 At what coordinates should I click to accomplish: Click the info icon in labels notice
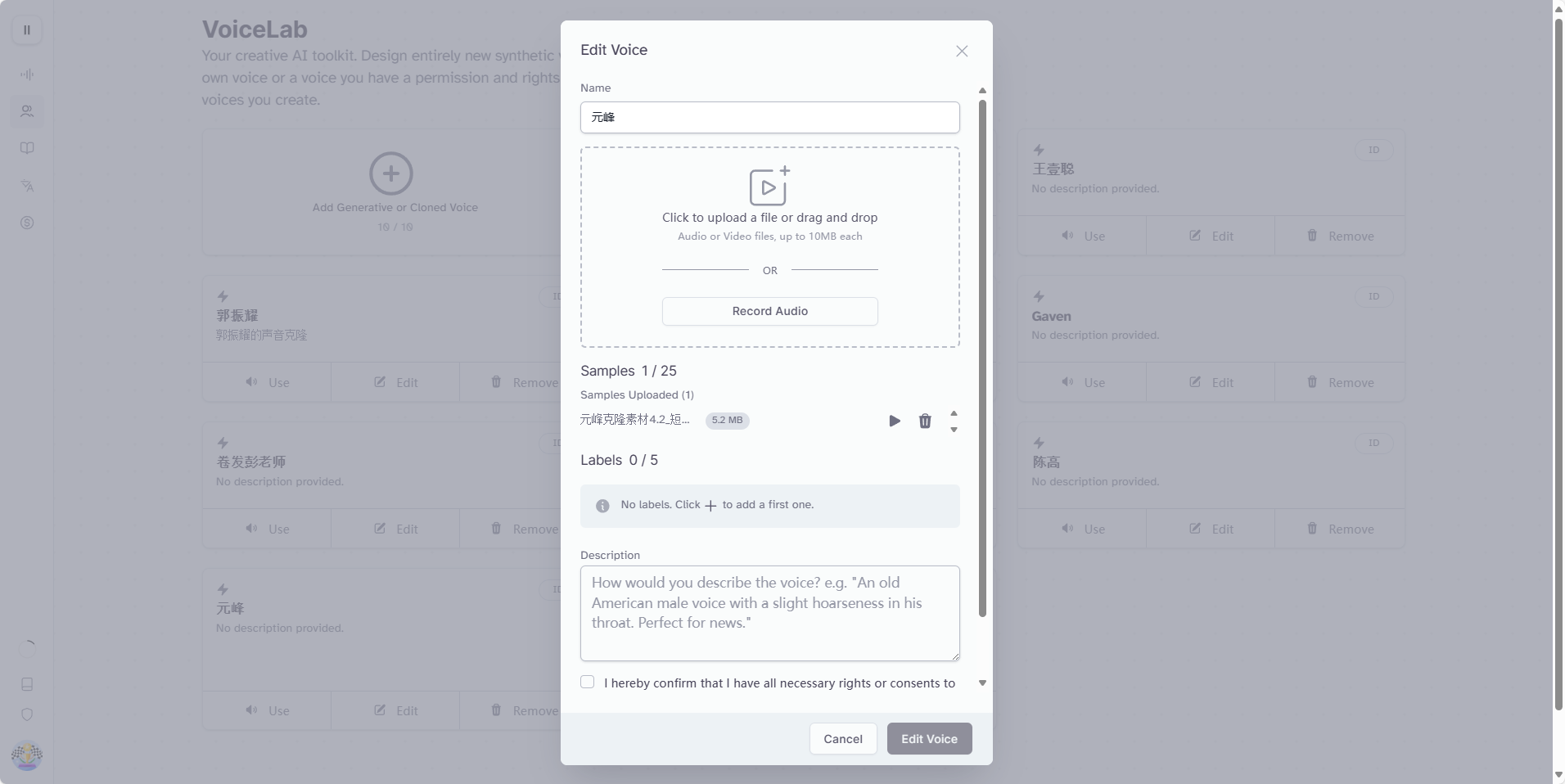pyautogui.click(x=602, y=506)
